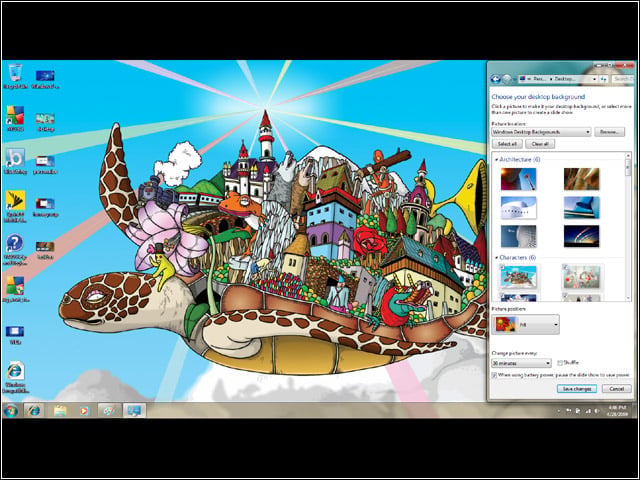Select the brown wavy Architecture wallpaper
The width and height of the screenshot is (640, 480).
point(581,179)
